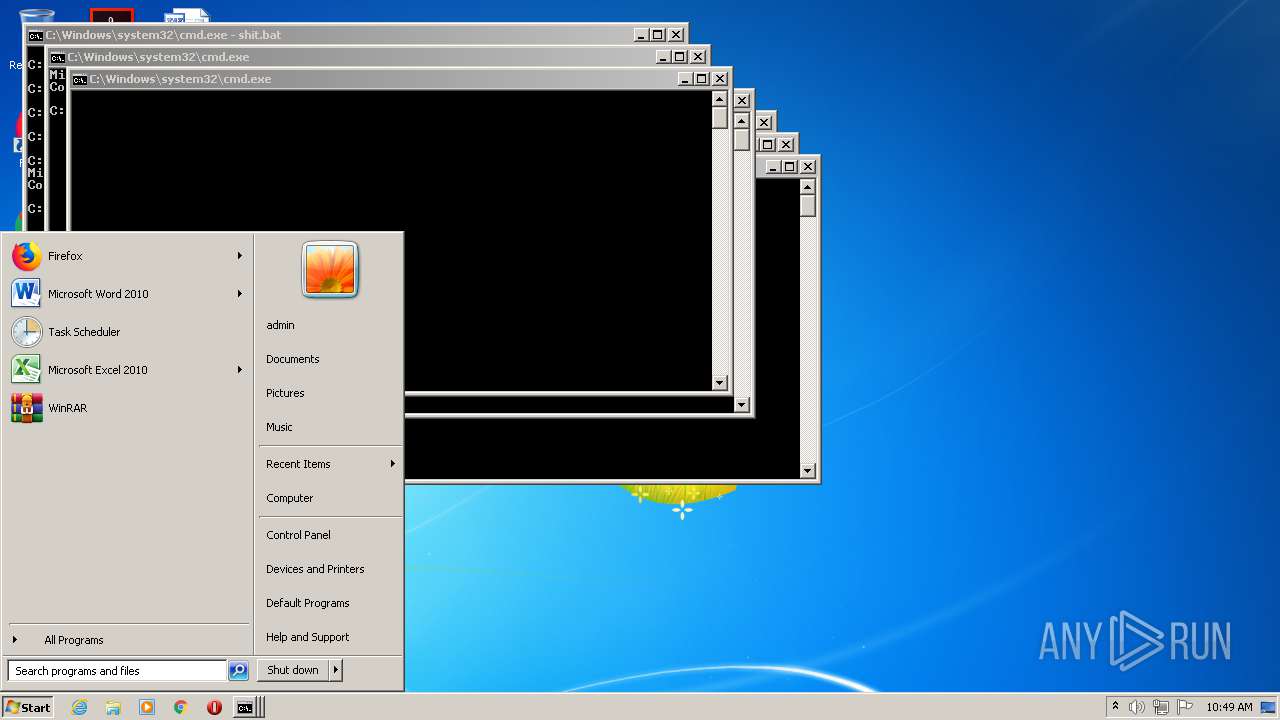Launch Windows Media Player from taskbar

pos(147,707)
